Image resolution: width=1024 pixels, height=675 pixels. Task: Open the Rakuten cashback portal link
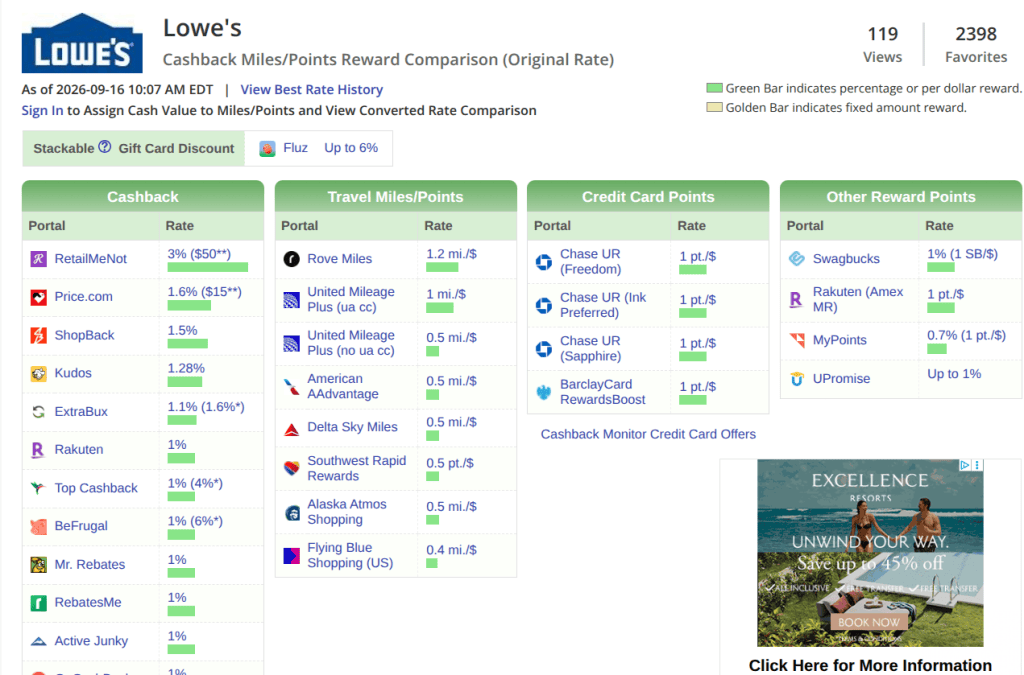coord(78,449)
